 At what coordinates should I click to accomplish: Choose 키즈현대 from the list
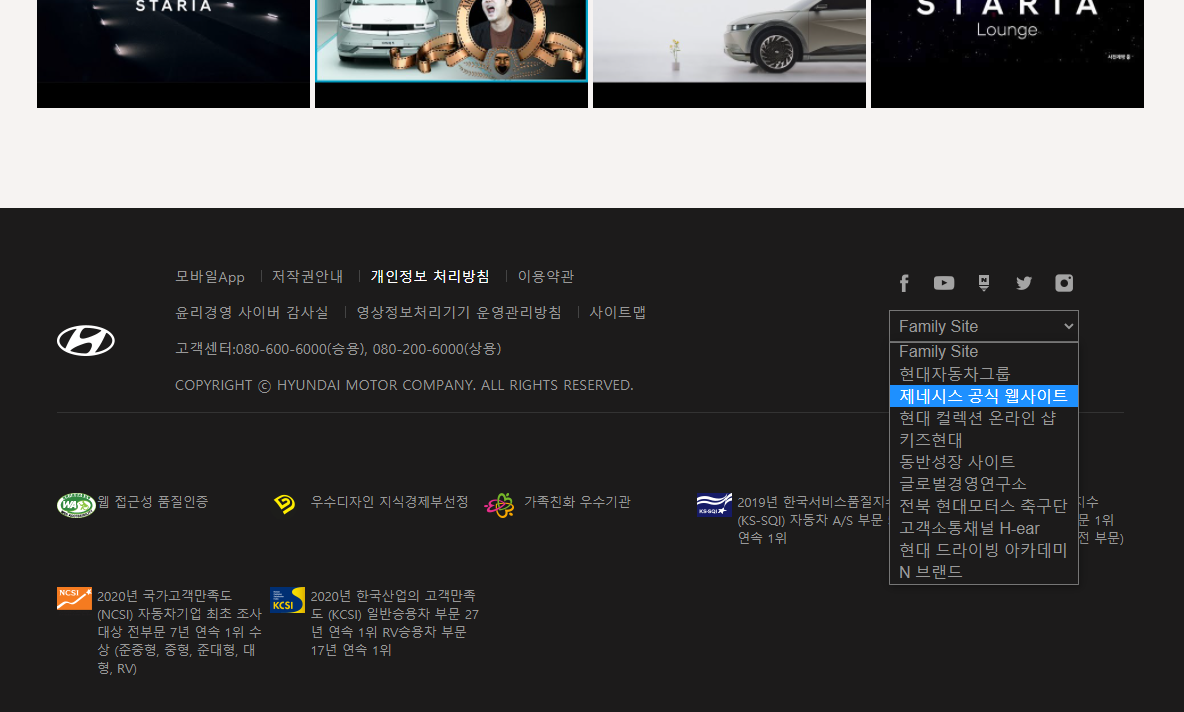click(x=984, y=439)
